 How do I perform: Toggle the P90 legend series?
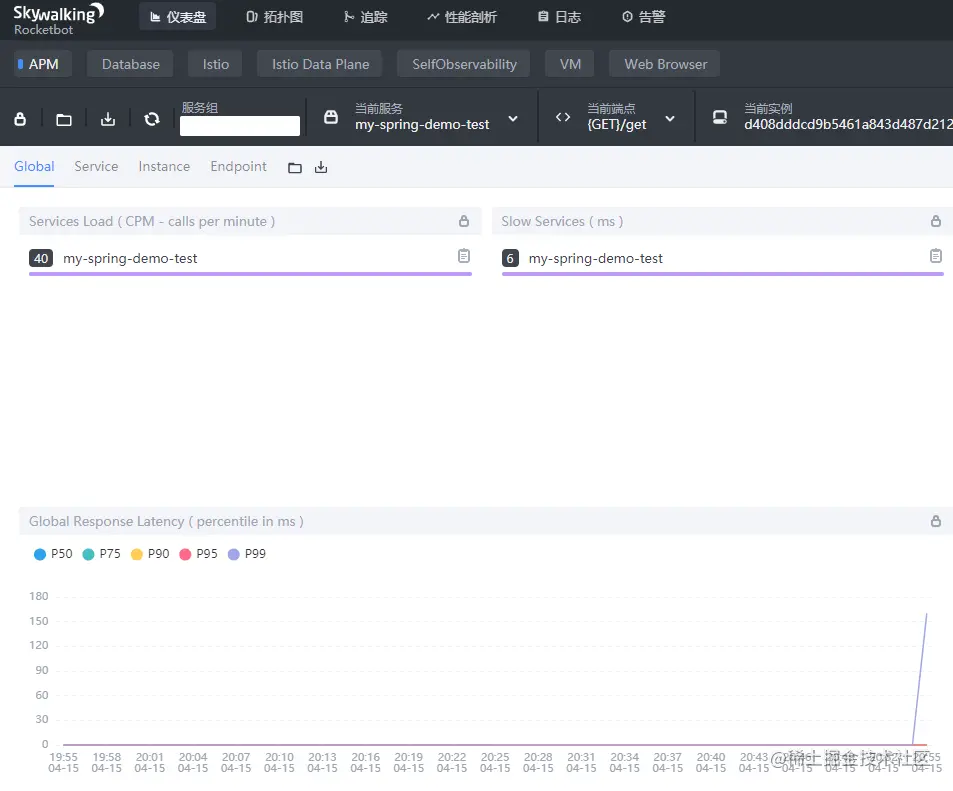click(x=150, y=554)
